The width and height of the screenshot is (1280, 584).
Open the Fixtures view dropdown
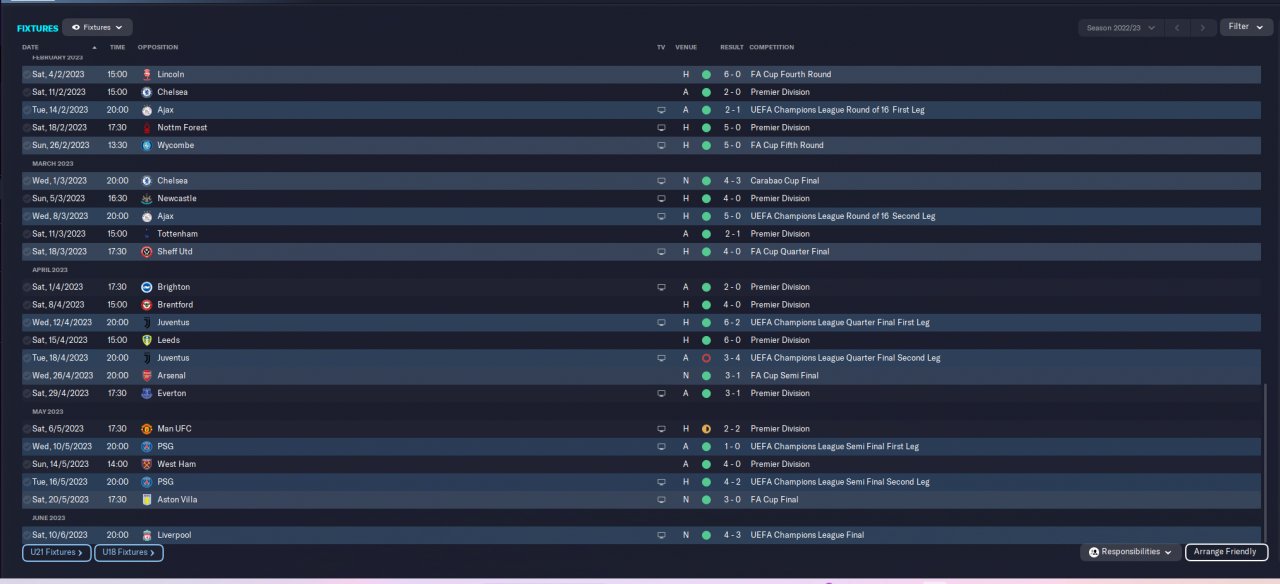pos(97,28)
